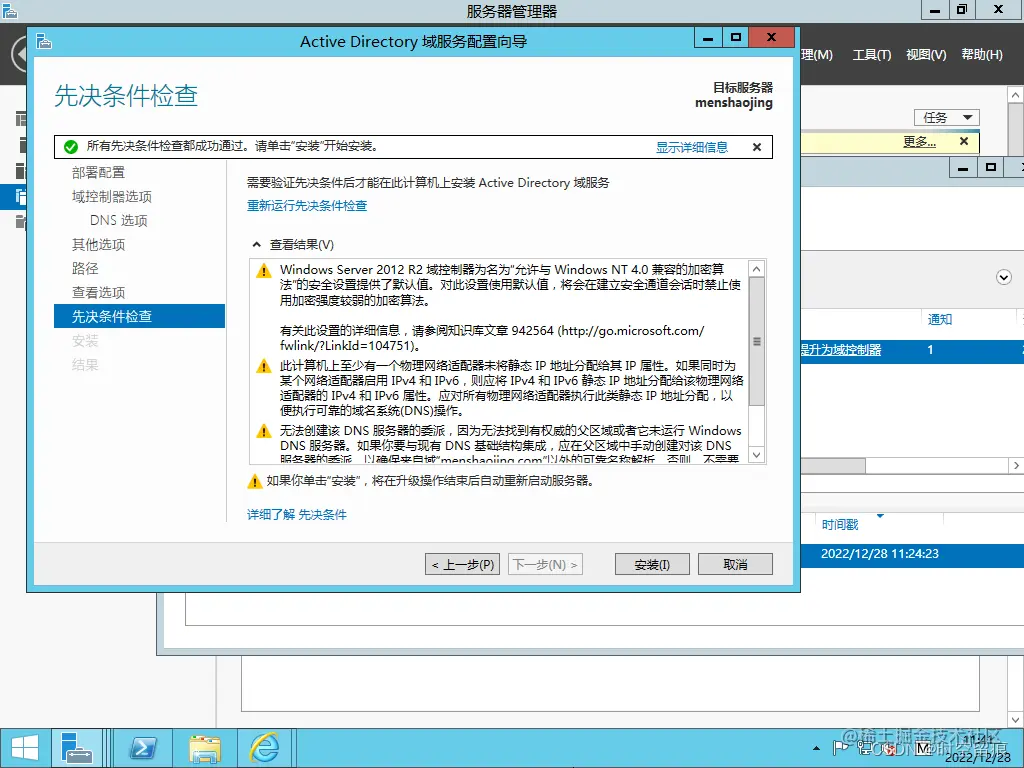Select 其他选项 step in sidebar
This screenshot has width=1024, height=768.
[x=98, y=244]
